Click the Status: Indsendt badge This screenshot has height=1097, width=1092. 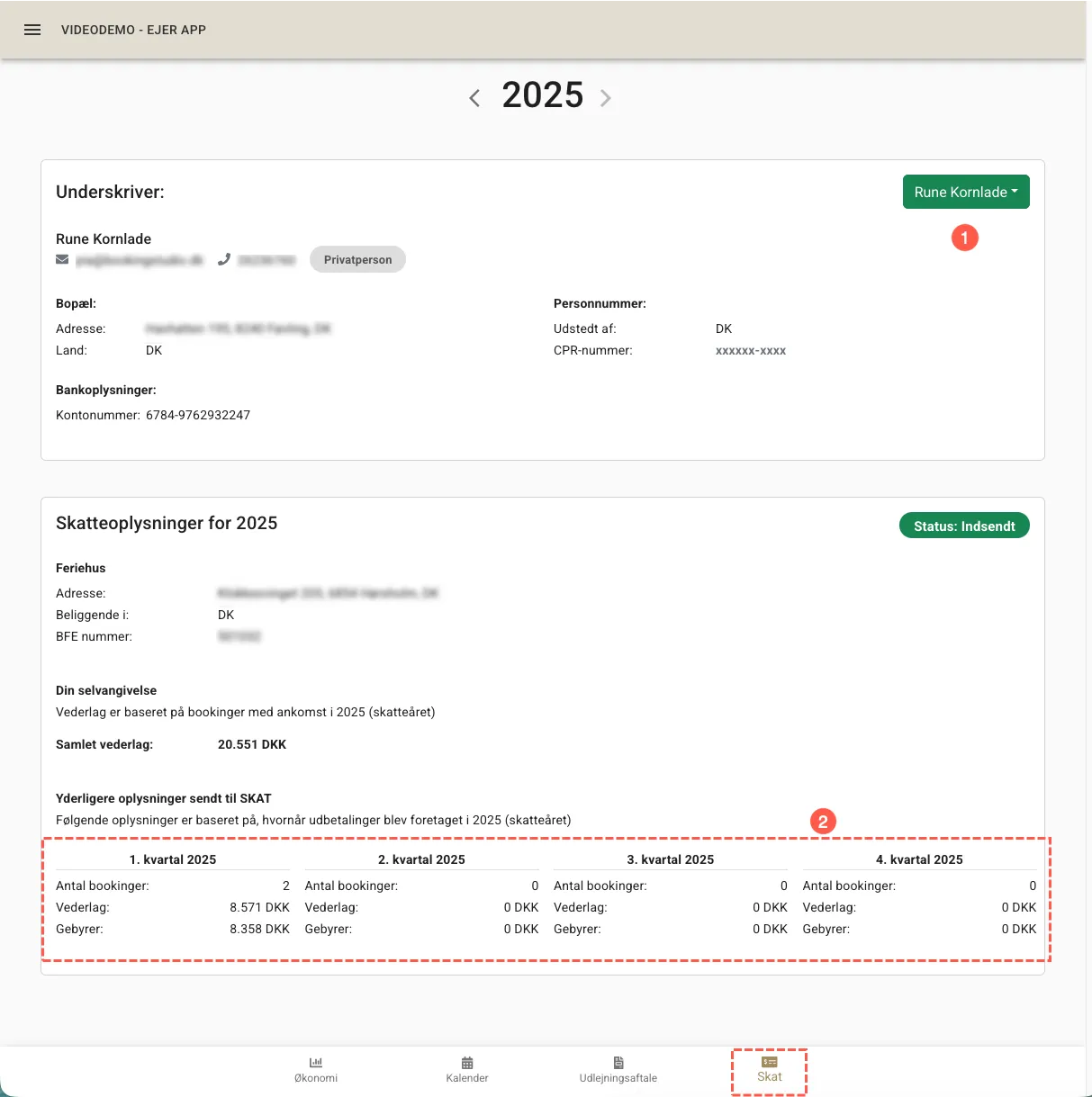(x=964, y=526)
